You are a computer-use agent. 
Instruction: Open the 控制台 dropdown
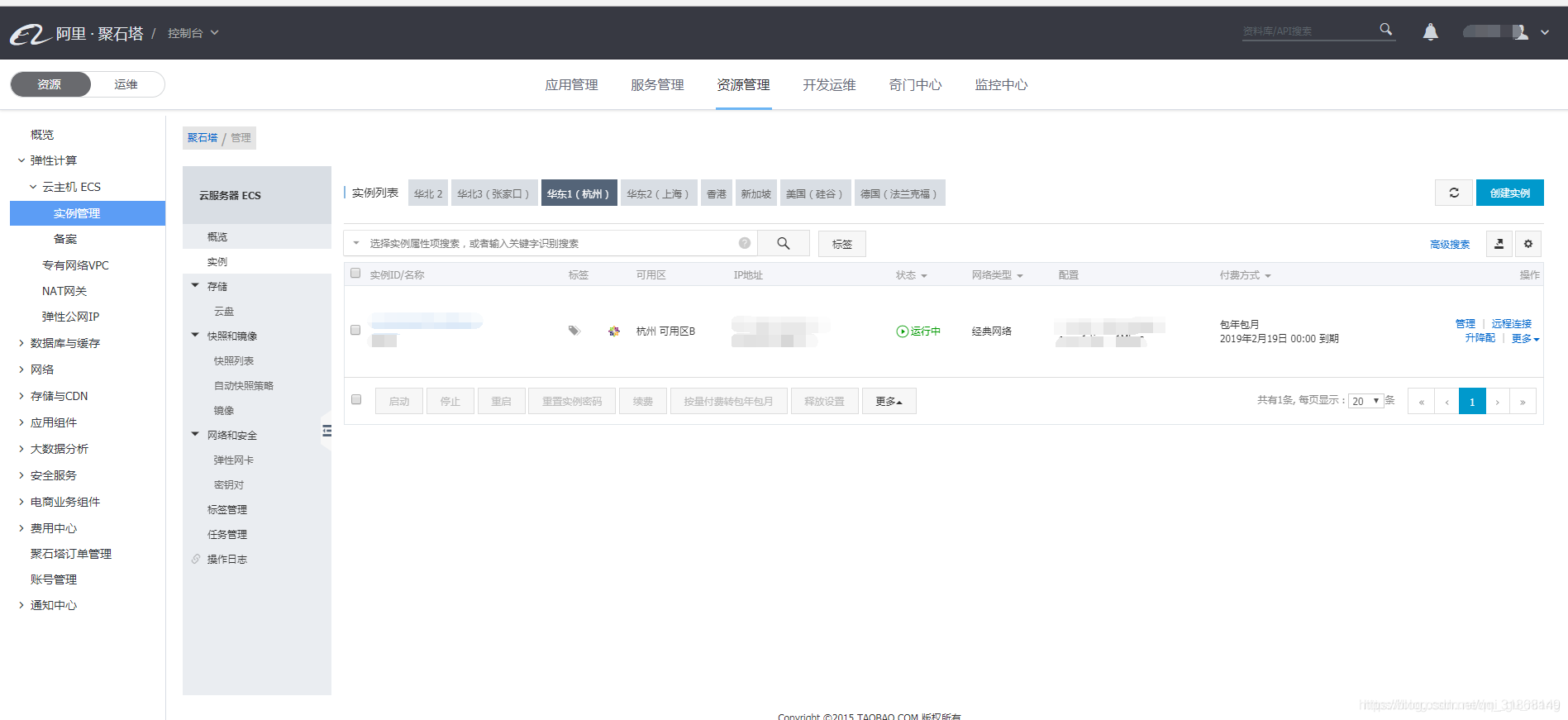click(193, 33)
